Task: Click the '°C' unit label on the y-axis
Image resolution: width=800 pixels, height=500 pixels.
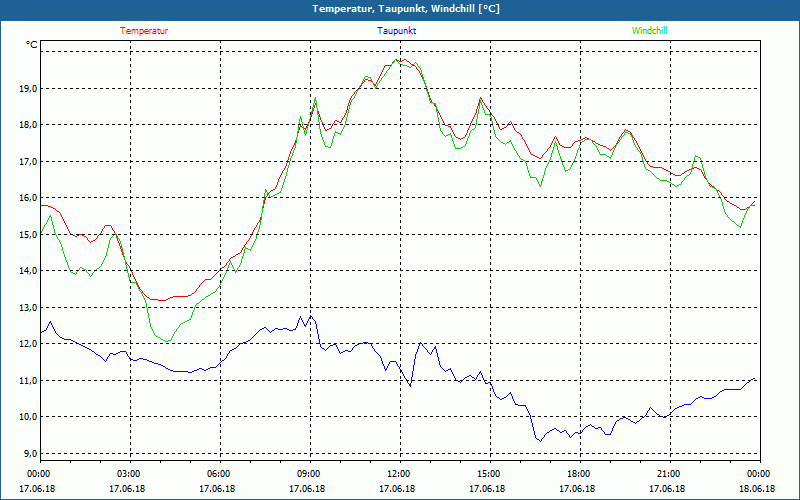Action: pyautogui.click(x=32, y=45)
